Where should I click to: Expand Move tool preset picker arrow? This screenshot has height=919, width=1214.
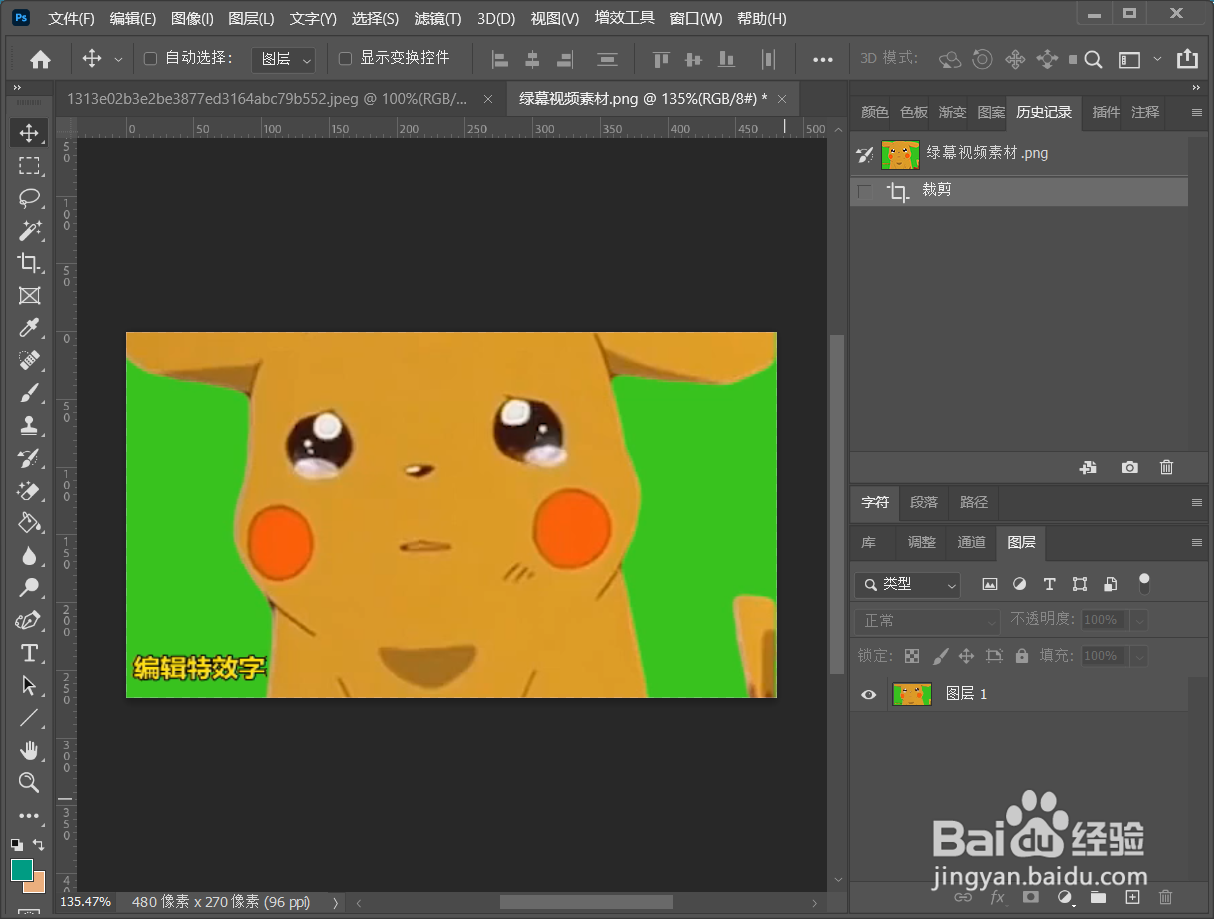[118, 60]
